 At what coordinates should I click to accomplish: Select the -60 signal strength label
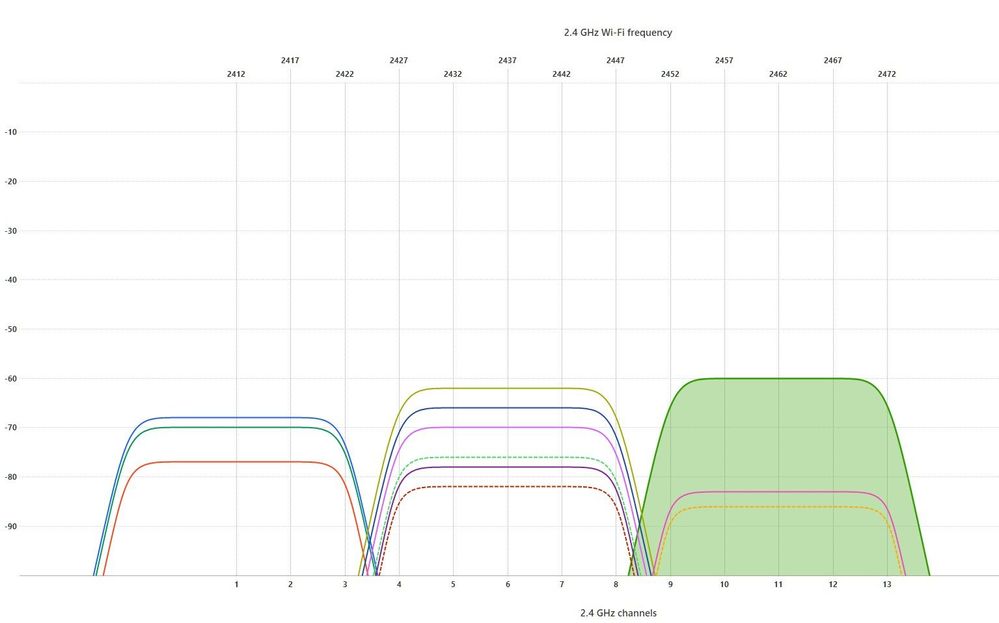(12, 379)
